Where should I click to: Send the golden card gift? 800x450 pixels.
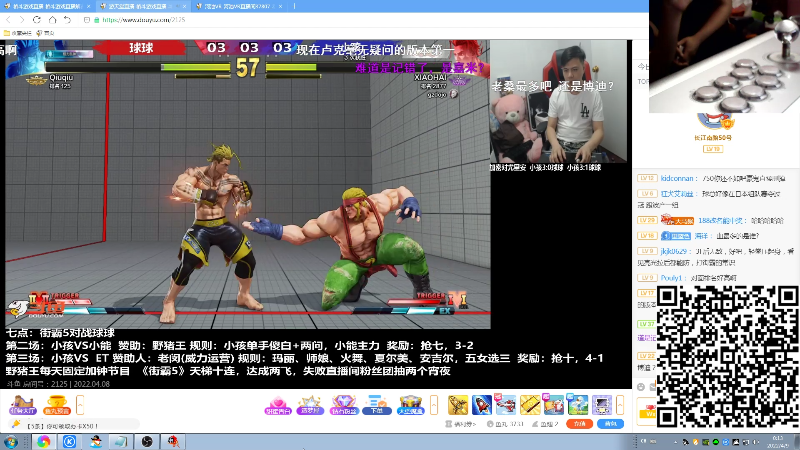tap(530, 405)
